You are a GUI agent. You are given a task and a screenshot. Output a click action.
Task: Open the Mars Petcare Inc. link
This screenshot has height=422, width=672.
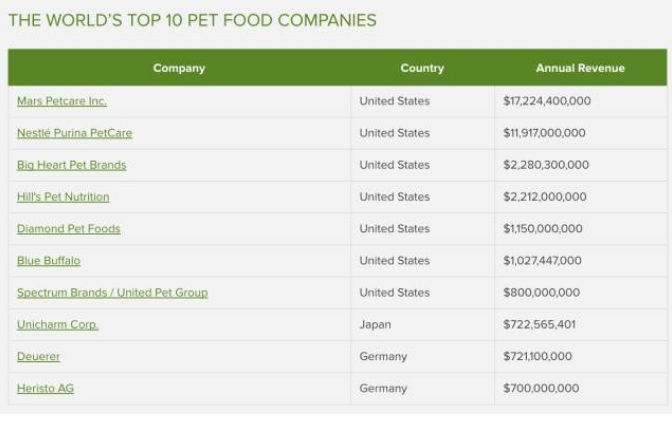[62, 101]
